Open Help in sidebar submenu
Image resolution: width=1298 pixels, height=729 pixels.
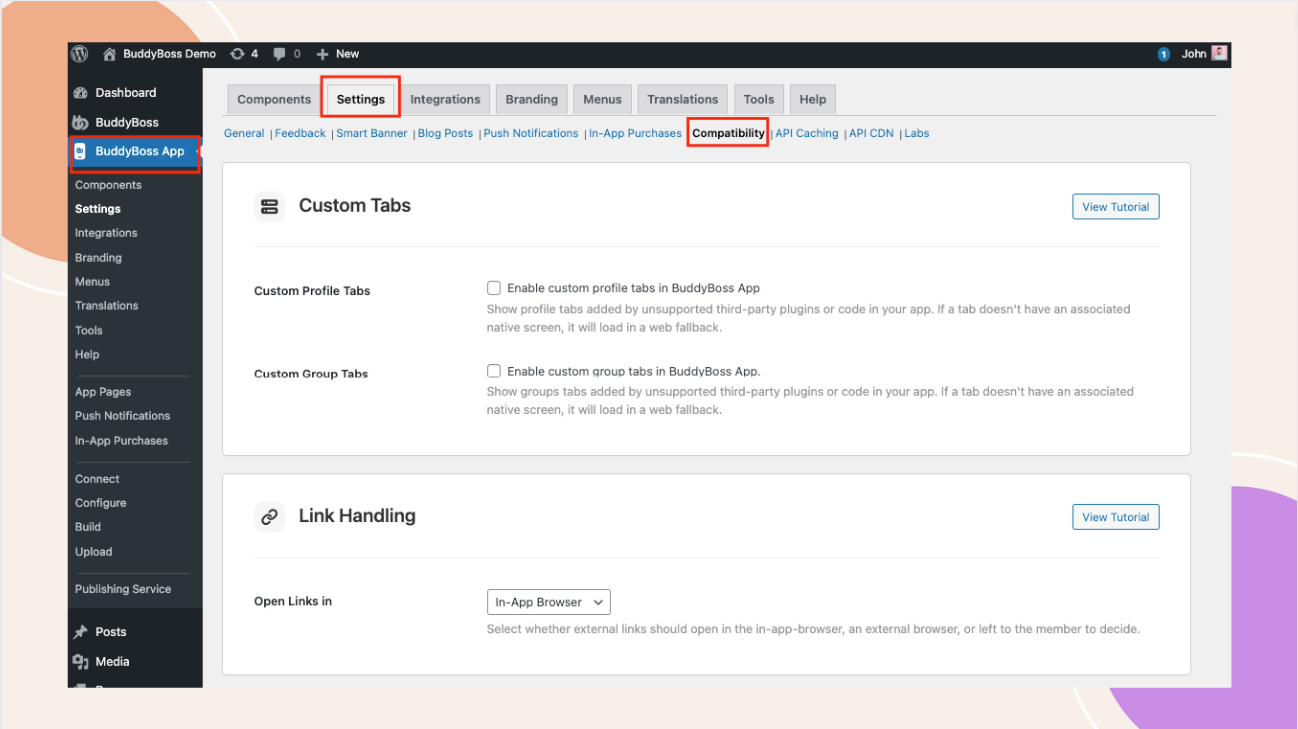(x=87, y=354)
